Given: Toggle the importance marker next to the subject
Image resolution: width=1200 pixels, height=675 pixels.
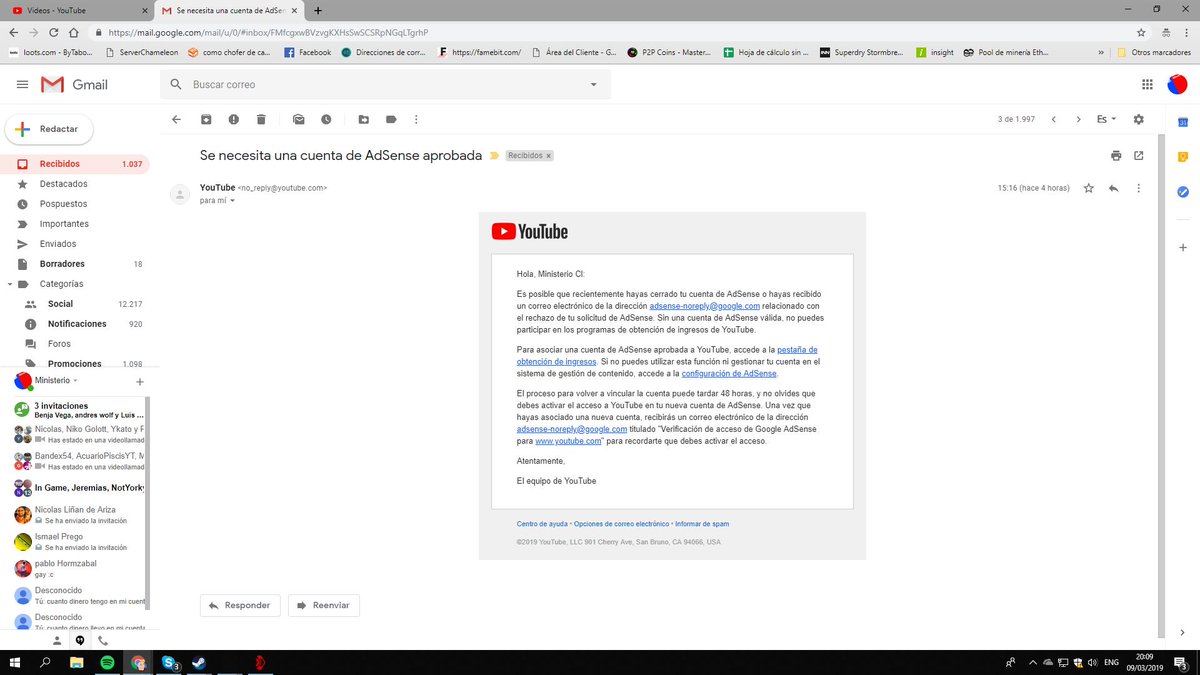Looking at the screenshot, I should point(493,156).
